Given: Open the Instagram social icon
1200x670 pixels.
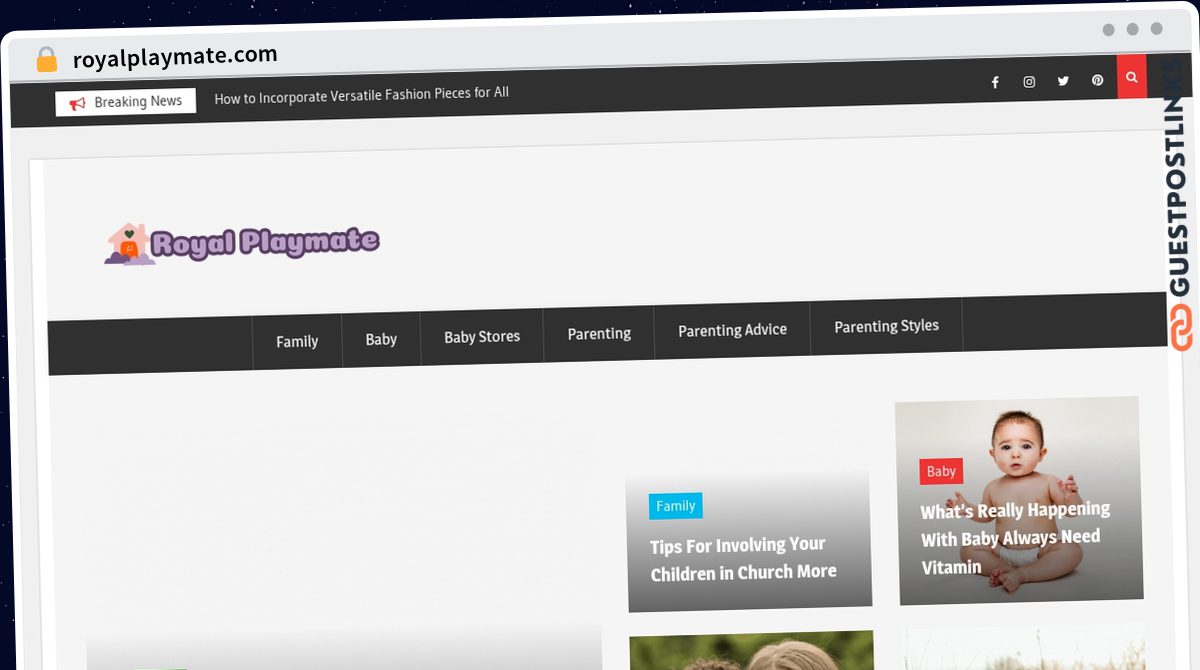Looking at the screenshot, I should [x=1029, y=82].
